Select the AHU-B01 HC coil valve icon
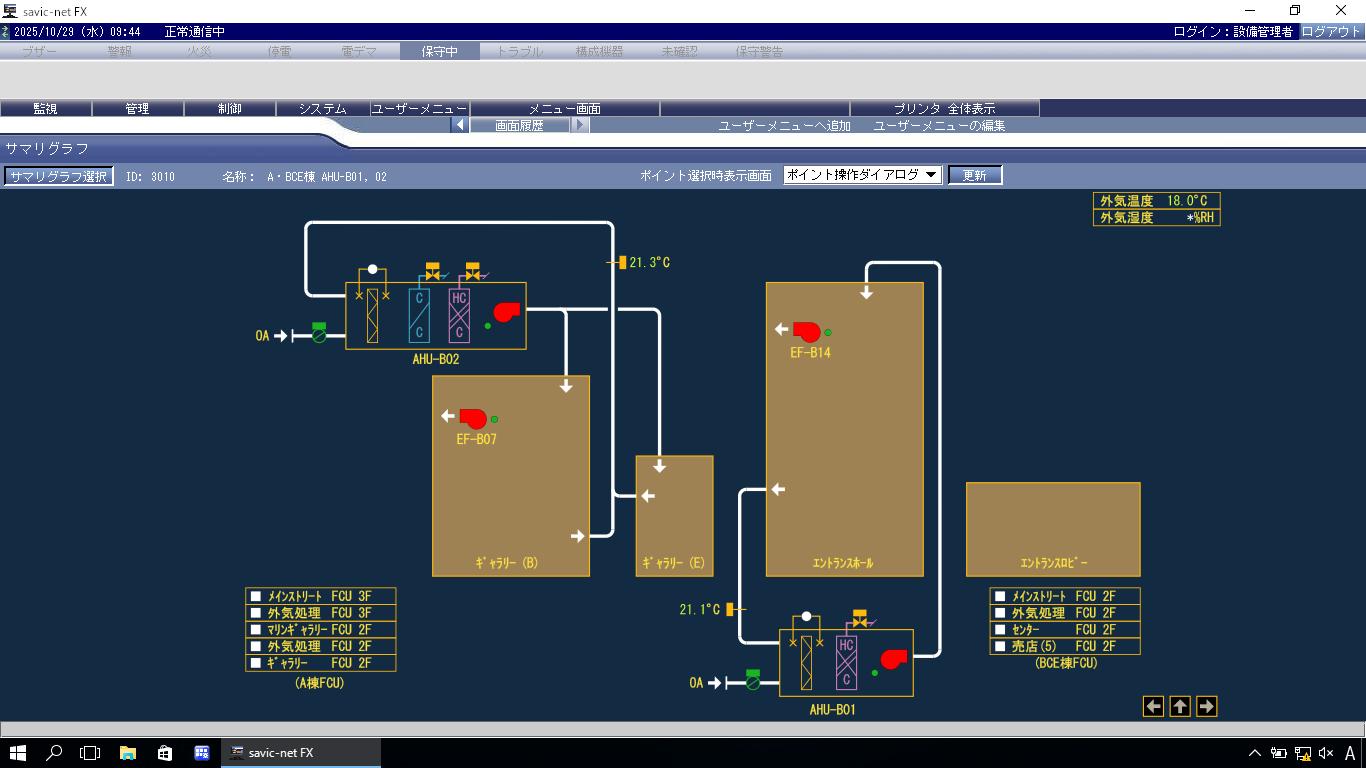This screenshot has height=768, width=1366. click(x=859, y=618)
